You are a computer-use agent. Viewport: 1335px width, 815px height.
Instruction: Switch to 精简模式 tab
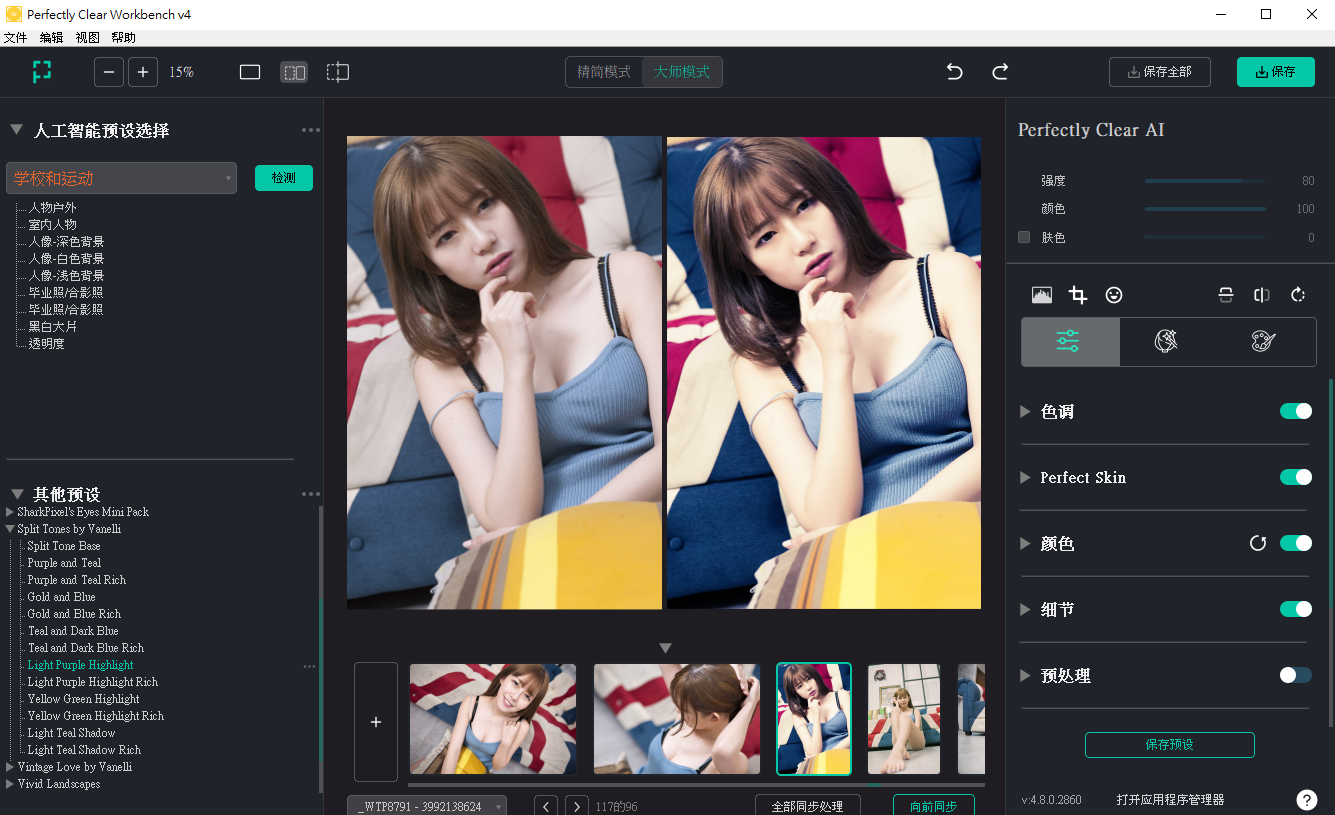[604, 72]
